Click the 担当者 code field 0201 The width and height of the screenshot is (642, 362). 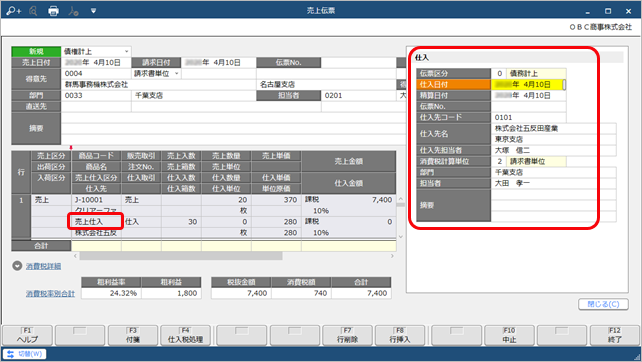click(359, 95)
